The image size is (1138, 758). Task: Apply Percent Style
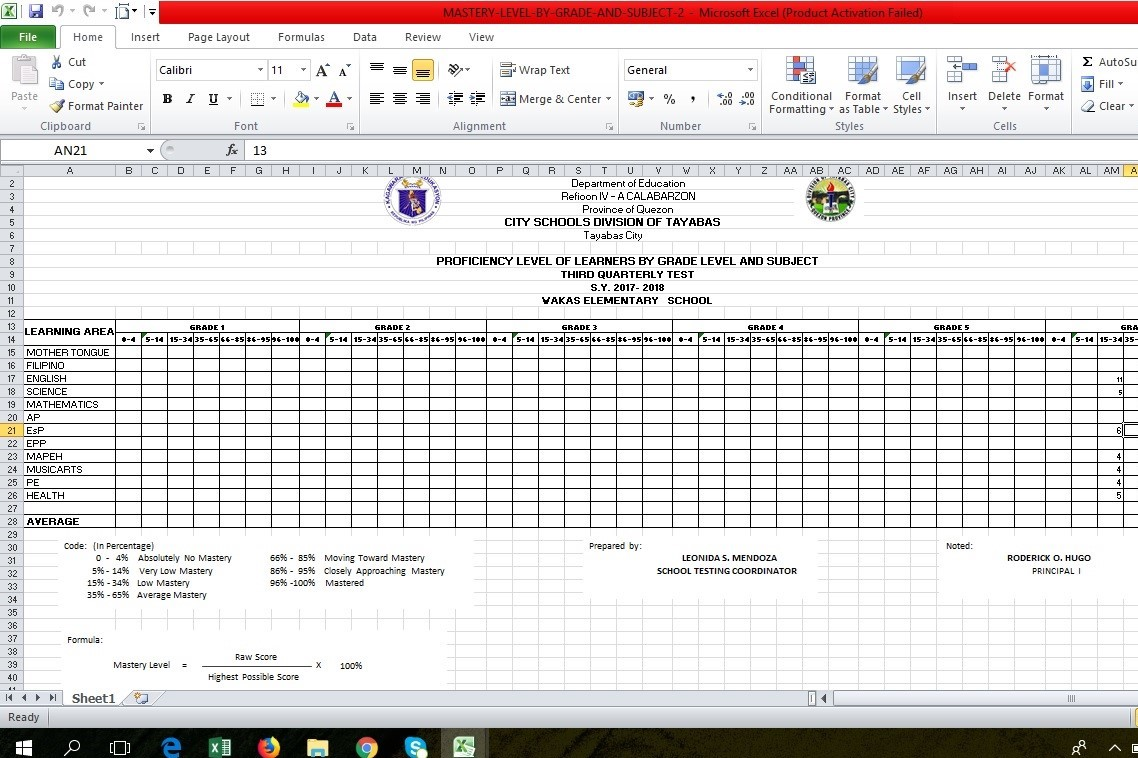(x=669, y=99)
